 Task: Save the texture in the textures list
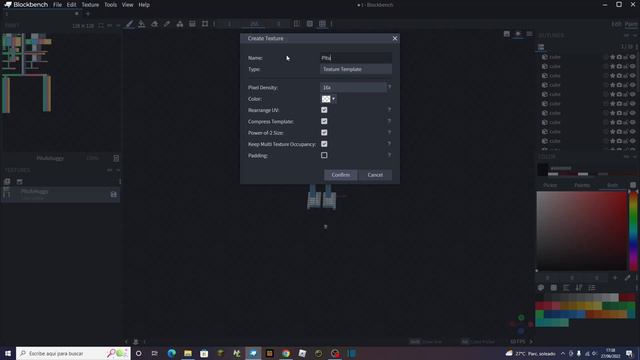113,195
